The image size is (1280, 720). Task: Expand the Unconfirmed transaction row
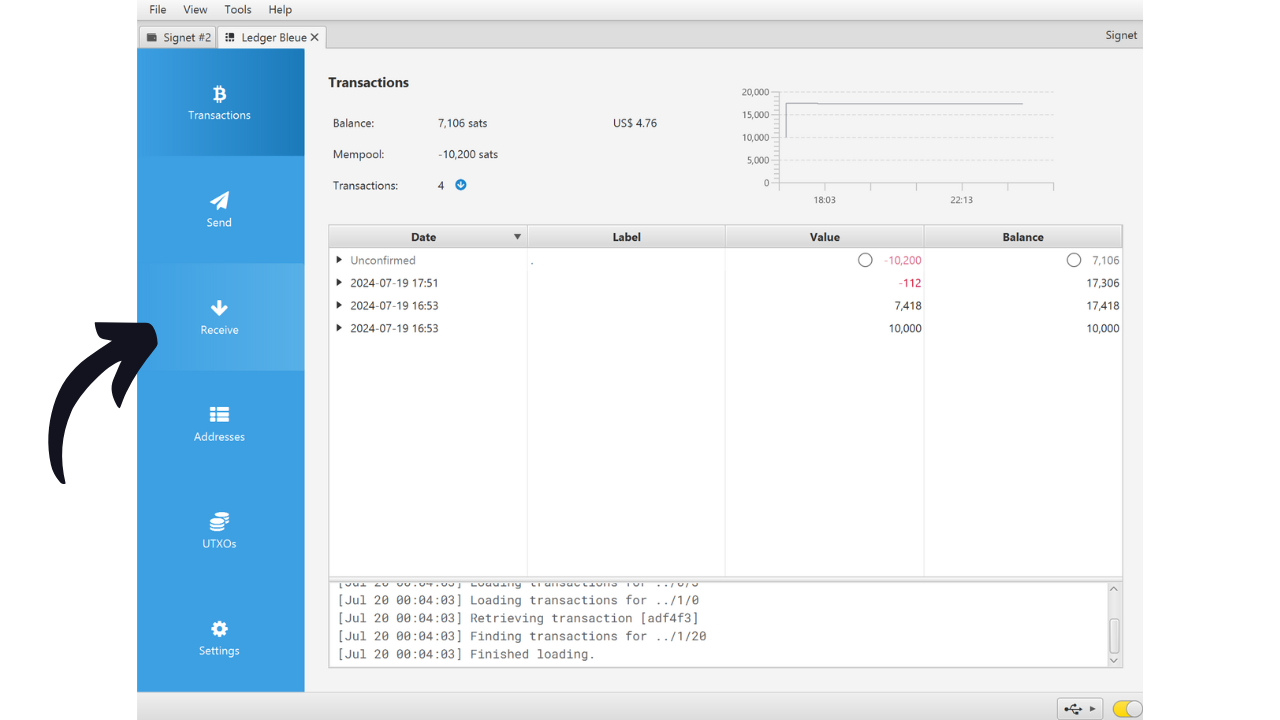339,260
